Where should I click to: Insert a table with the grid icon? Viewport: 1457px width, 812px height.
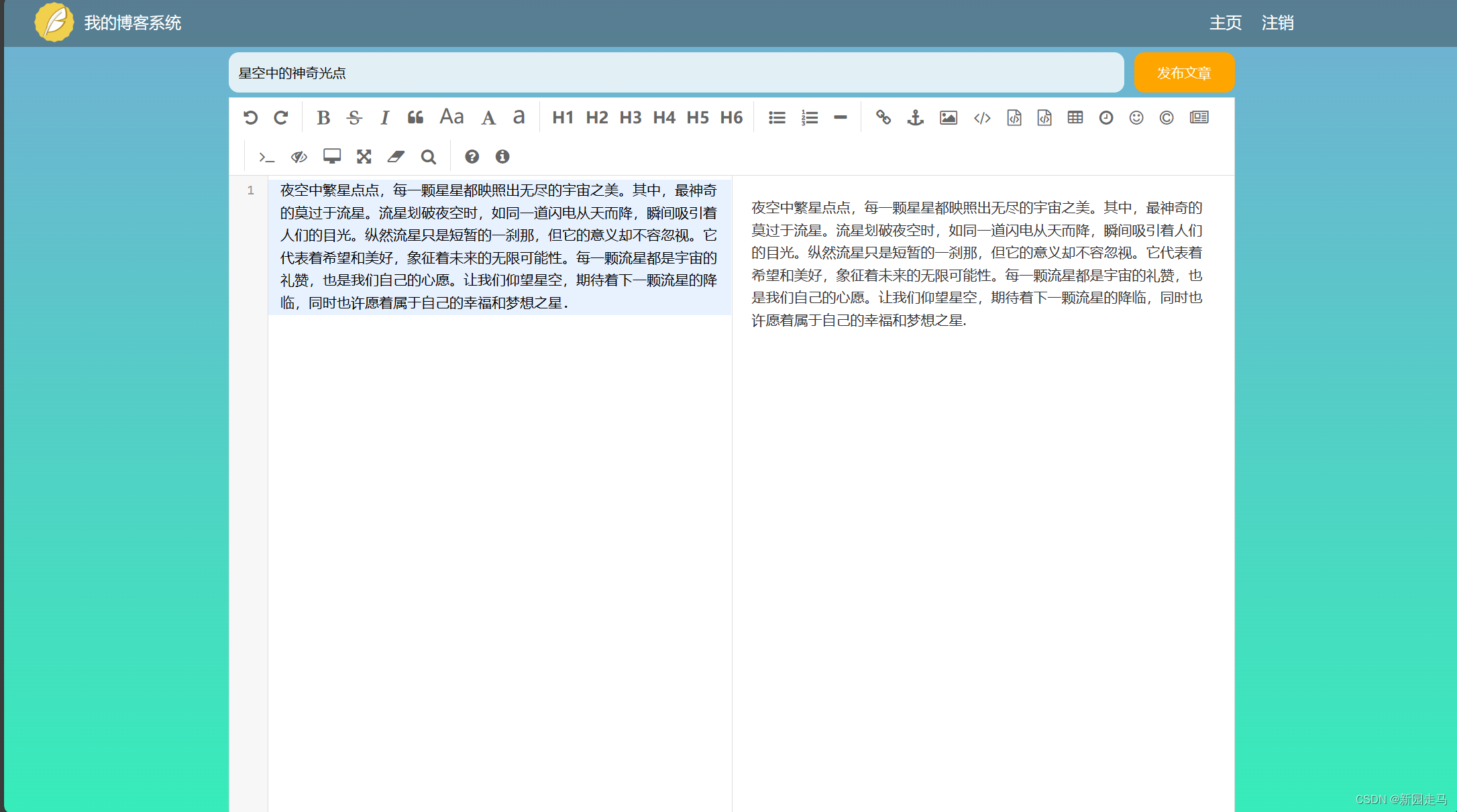pos(1075,118)
